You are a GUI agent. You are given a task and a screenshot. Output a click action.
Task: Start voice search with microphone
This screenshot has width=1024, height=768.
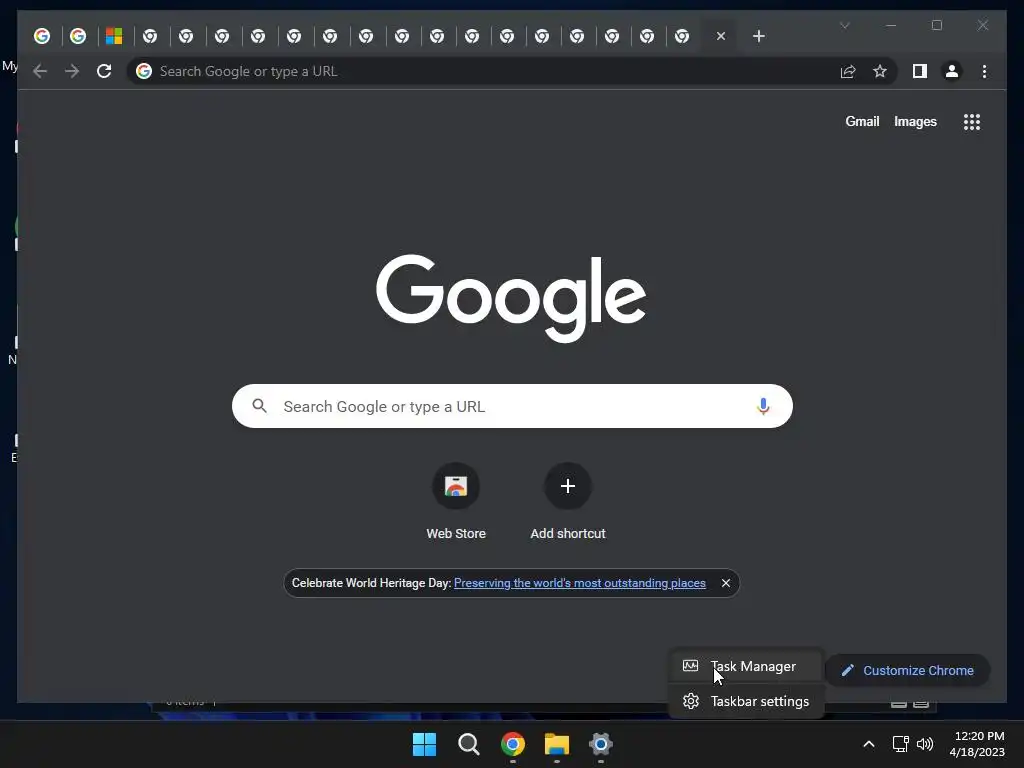tap(763, 406)
